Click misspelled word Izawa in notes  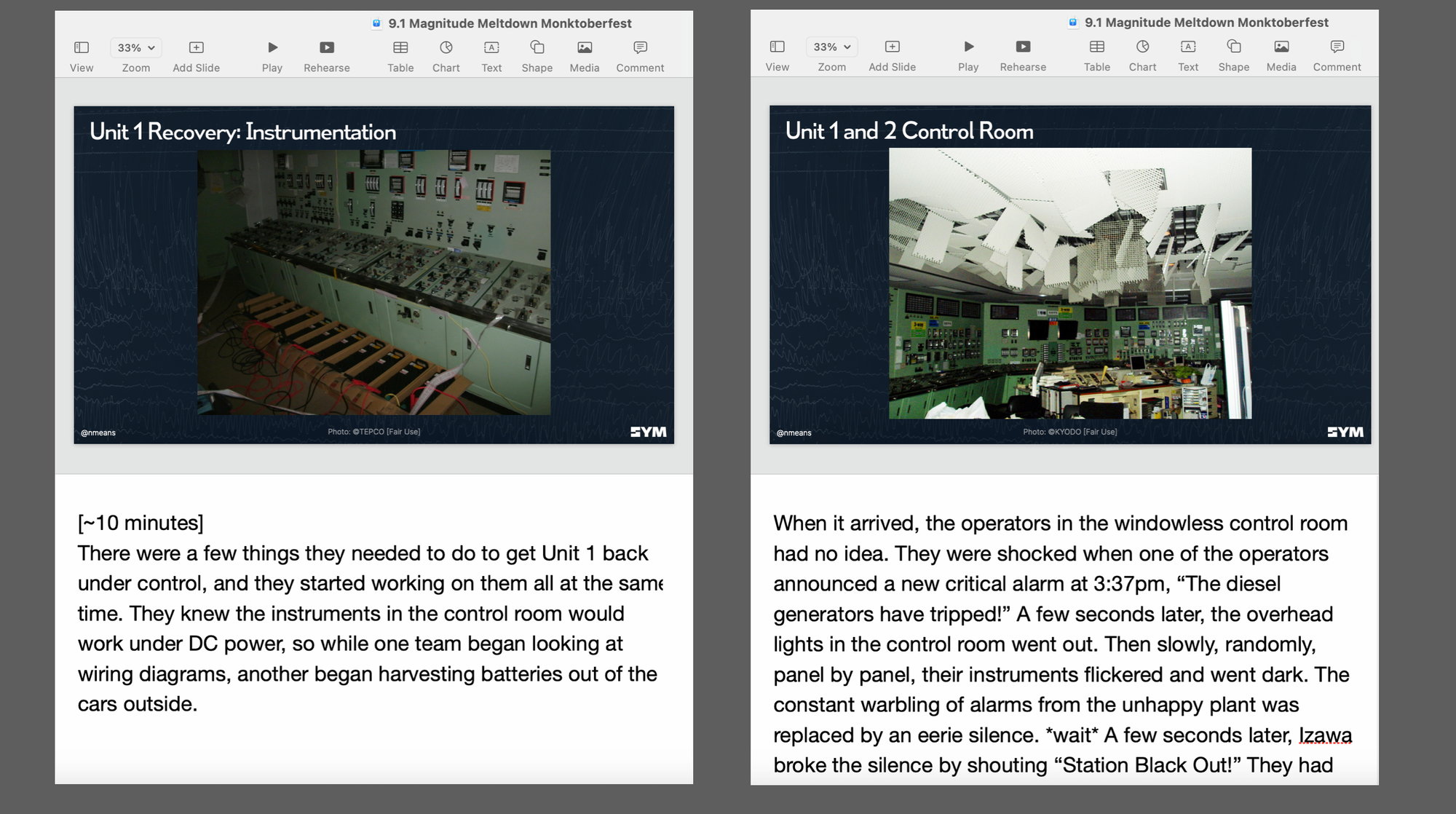(1325, 735)
